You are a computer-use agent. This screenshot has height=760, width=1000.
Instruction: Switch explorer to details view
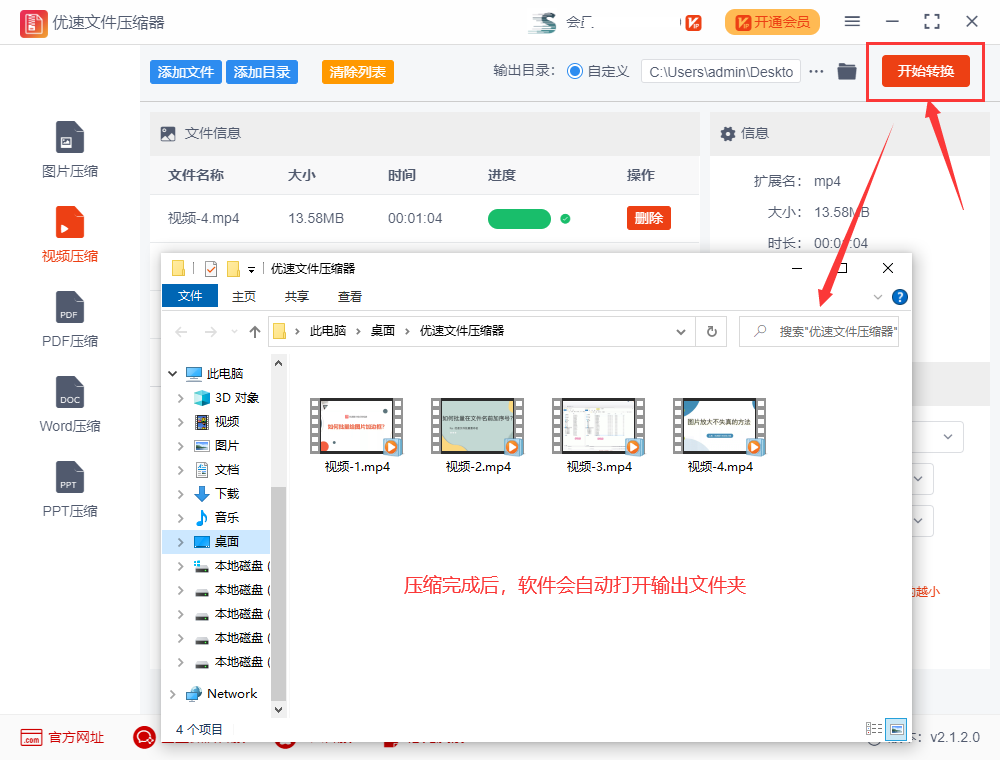(x=872, y=729)
